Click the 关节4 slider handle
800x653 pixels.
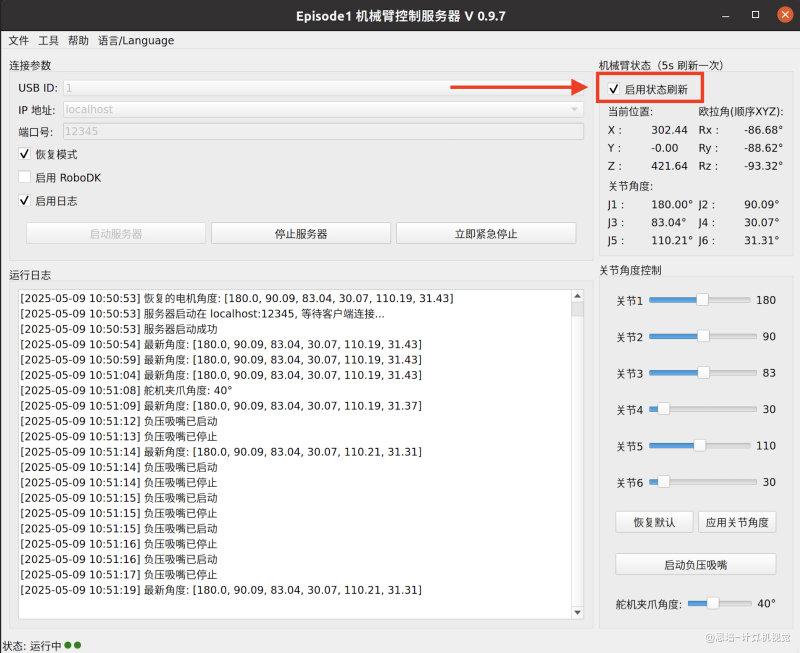[663, 409]
